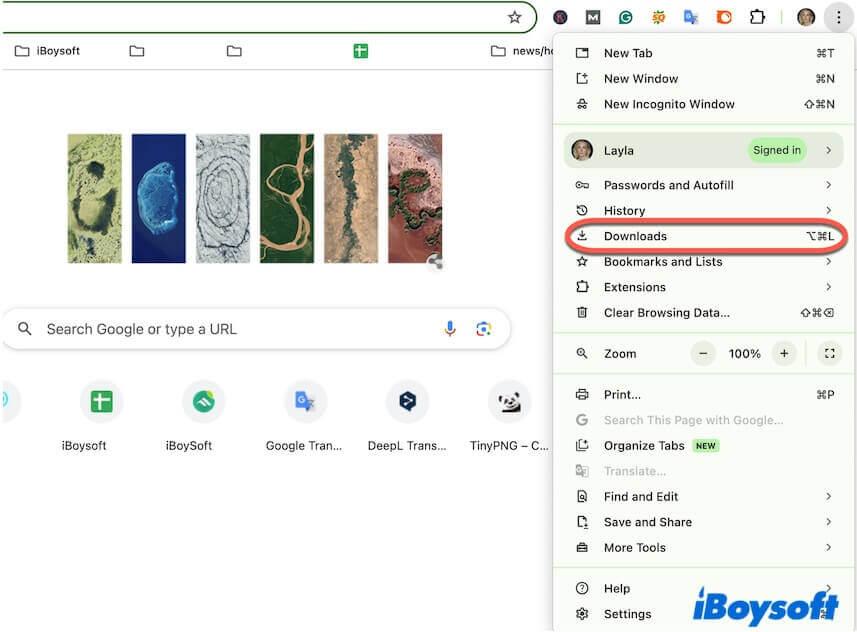Screen dimensions: 857x632
Task: Click the voice search microphone icon
Action: click(450, 328)
